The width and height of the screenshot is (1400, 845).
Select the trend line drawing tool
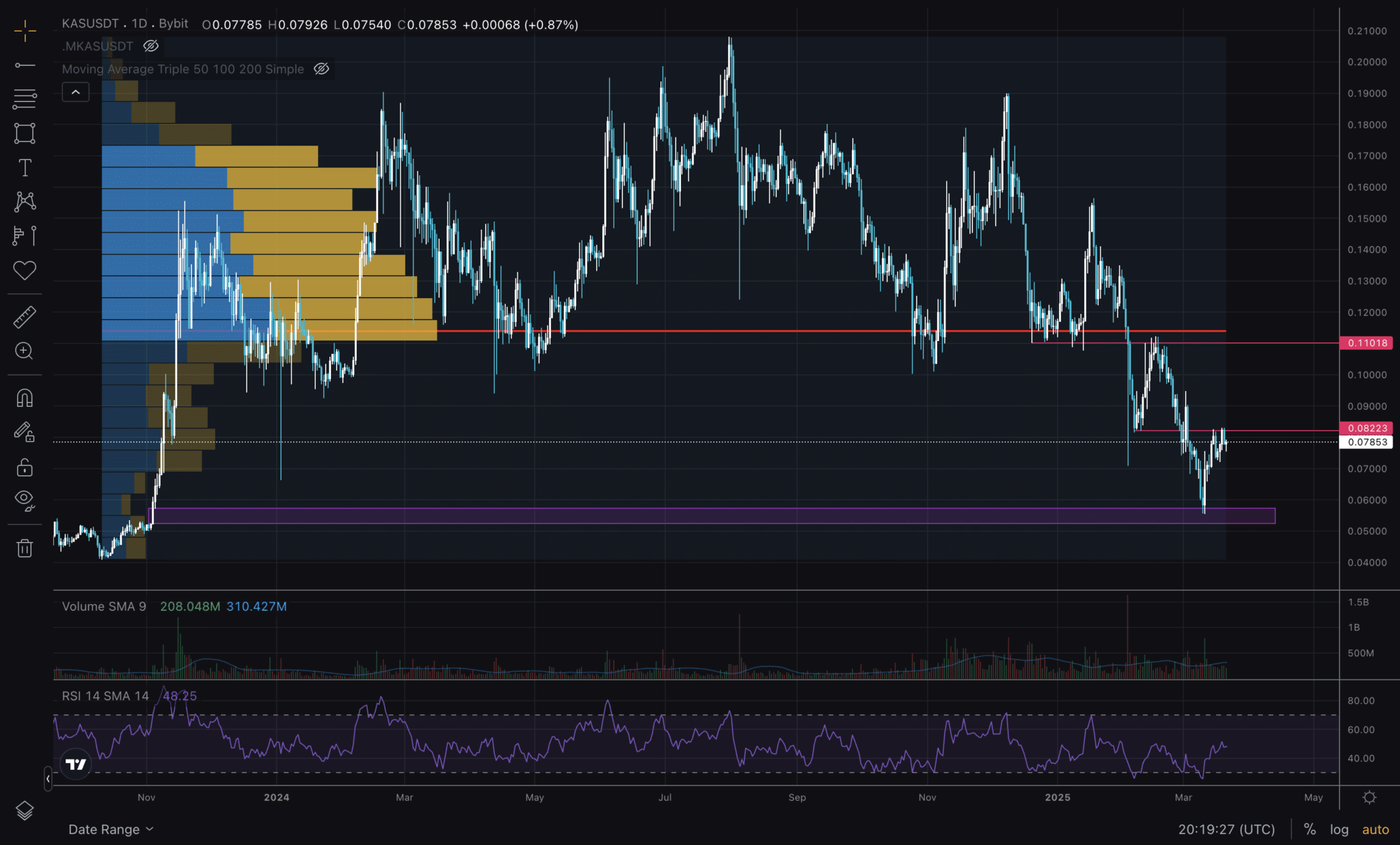[25, 65]
